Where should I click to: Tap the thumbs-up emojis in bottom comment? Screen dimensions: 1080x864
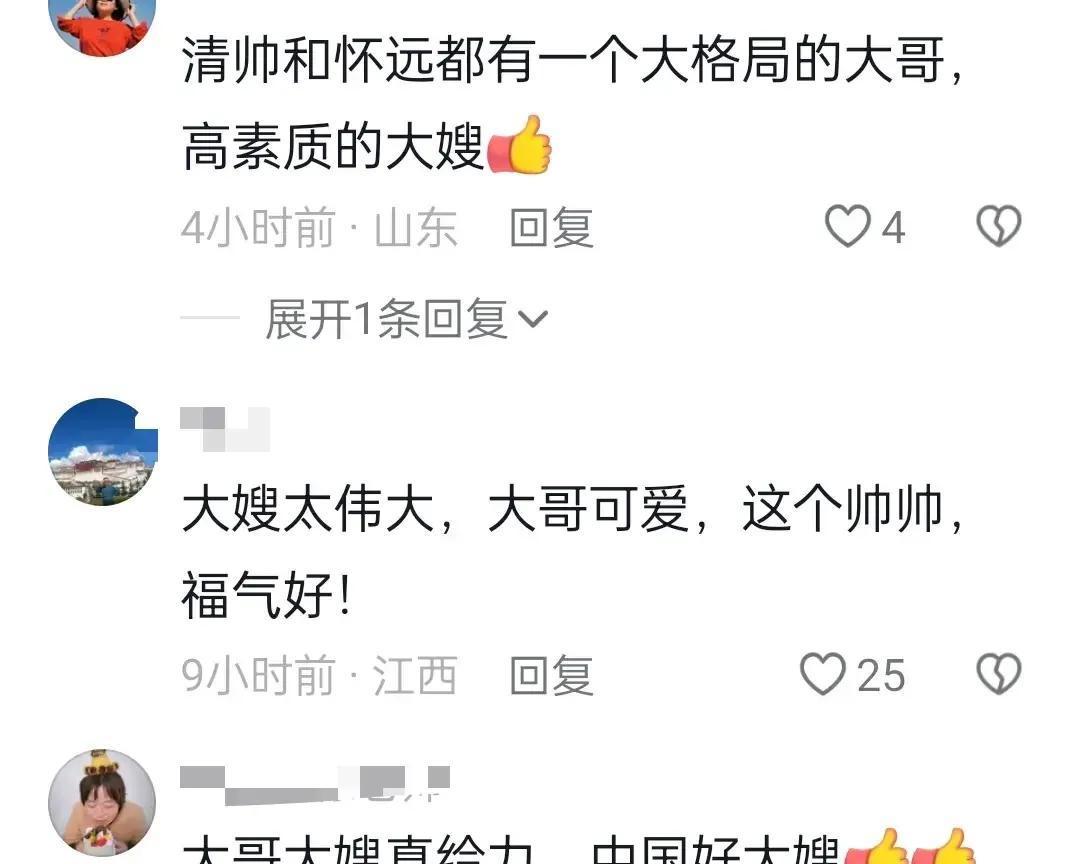pyautogui.click(x=909, y=846)
